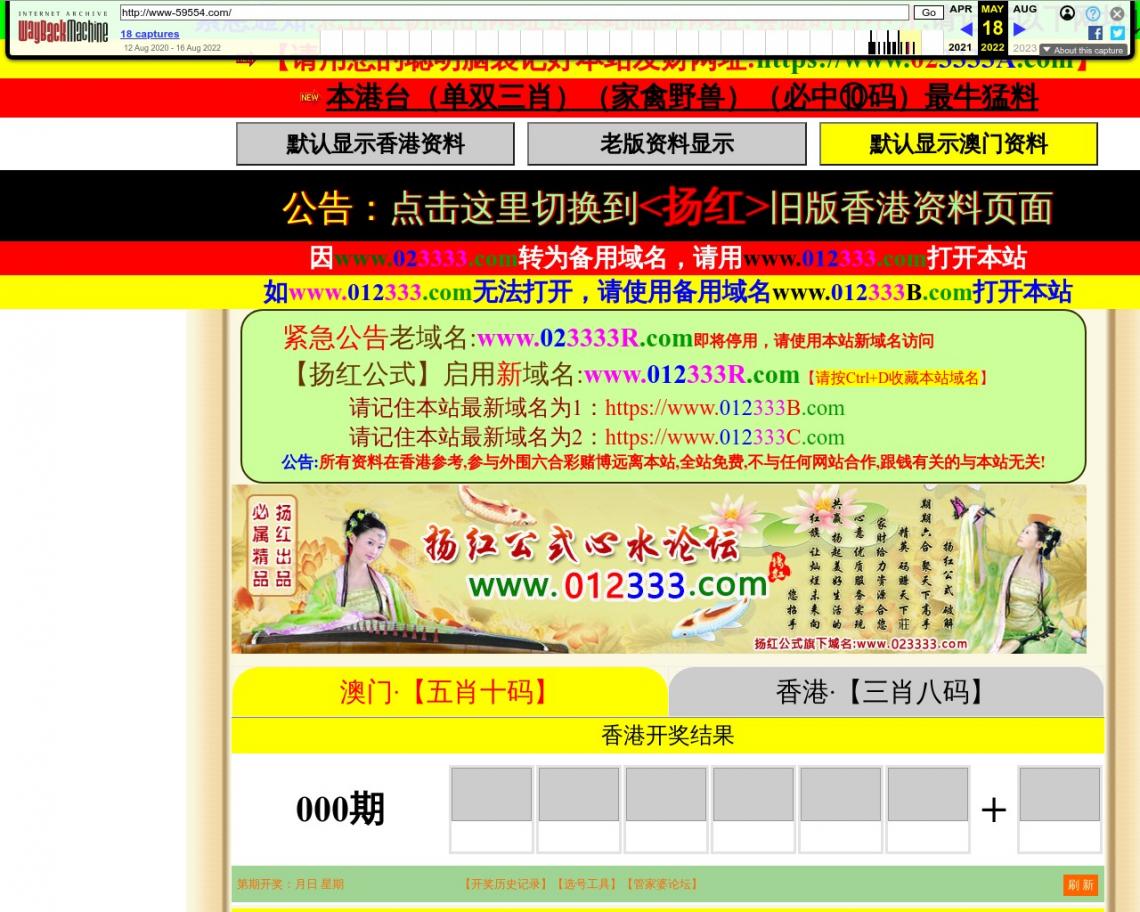Screen dimensions: 1140x912
Task: Click the red 公告 disclaimer text line
Action: pos(663,462)
